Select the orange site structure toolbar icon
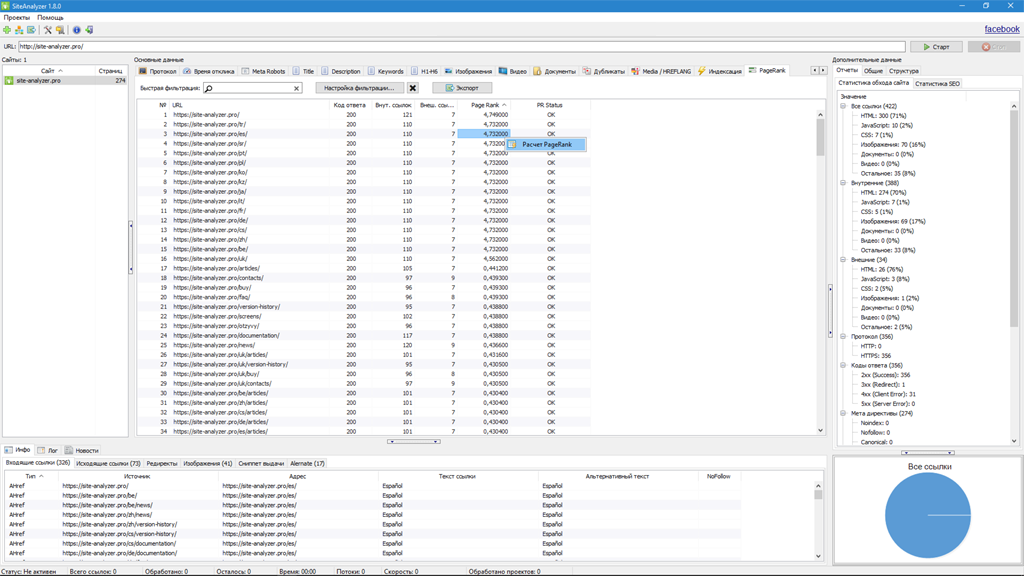Viewport: 1024px width, 576px height. [18, 30]
